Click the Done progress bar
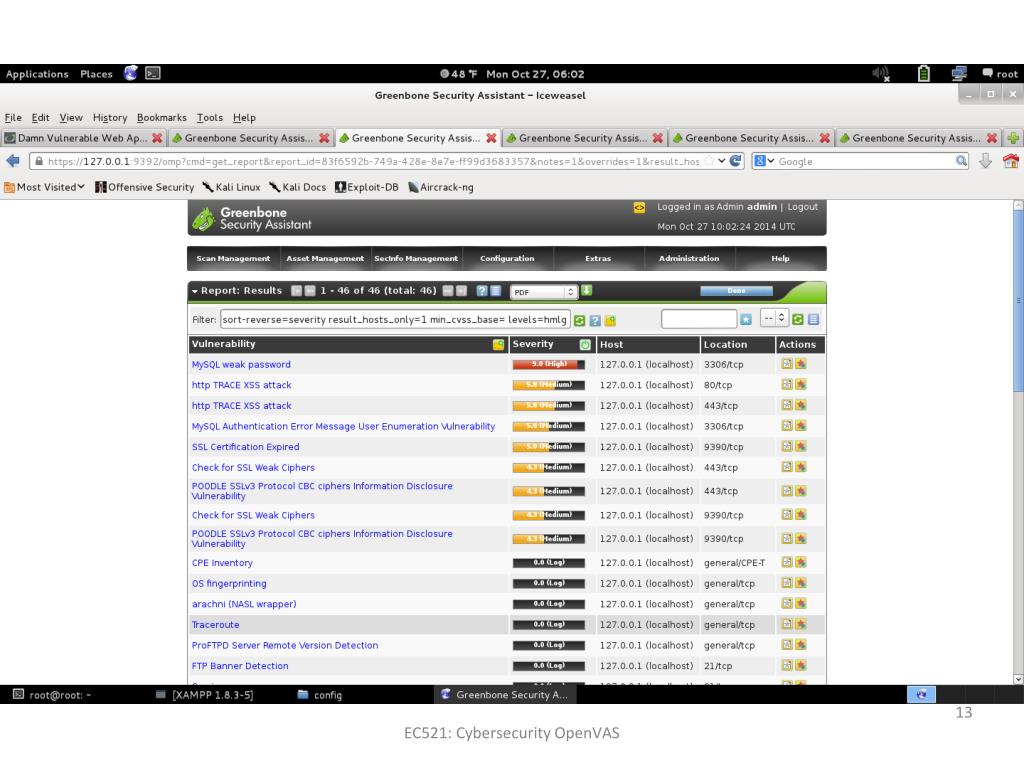The width and height of the screenshot is (1024, 768). tap(736, 291)
